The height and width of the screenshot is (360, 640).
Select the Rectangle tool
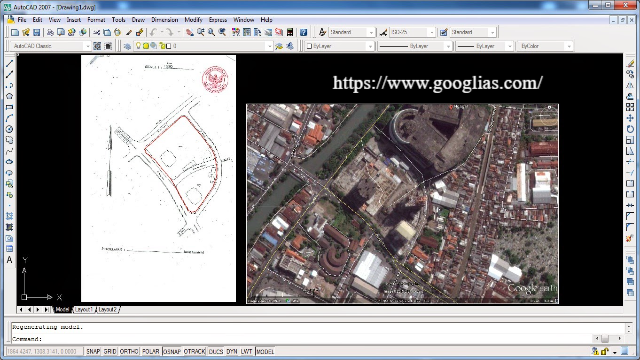[x=9, y=107]
